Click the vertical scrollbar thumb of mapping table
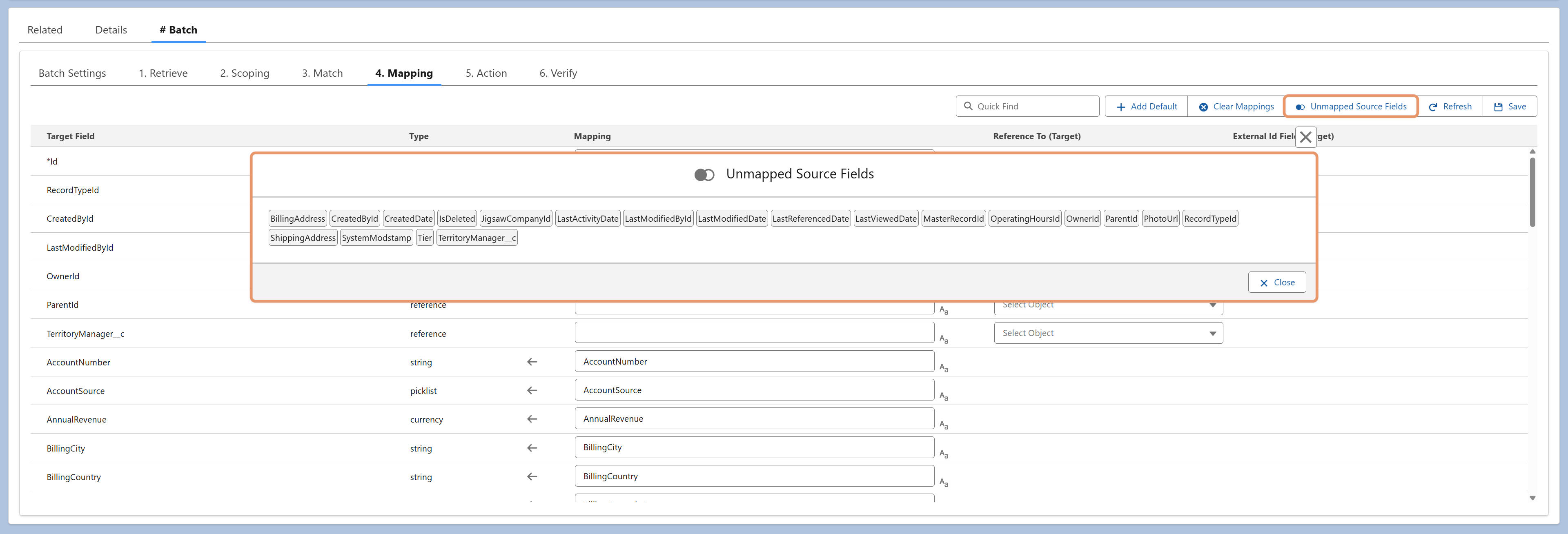The image size is (1568, 534). coord(1532,192)
